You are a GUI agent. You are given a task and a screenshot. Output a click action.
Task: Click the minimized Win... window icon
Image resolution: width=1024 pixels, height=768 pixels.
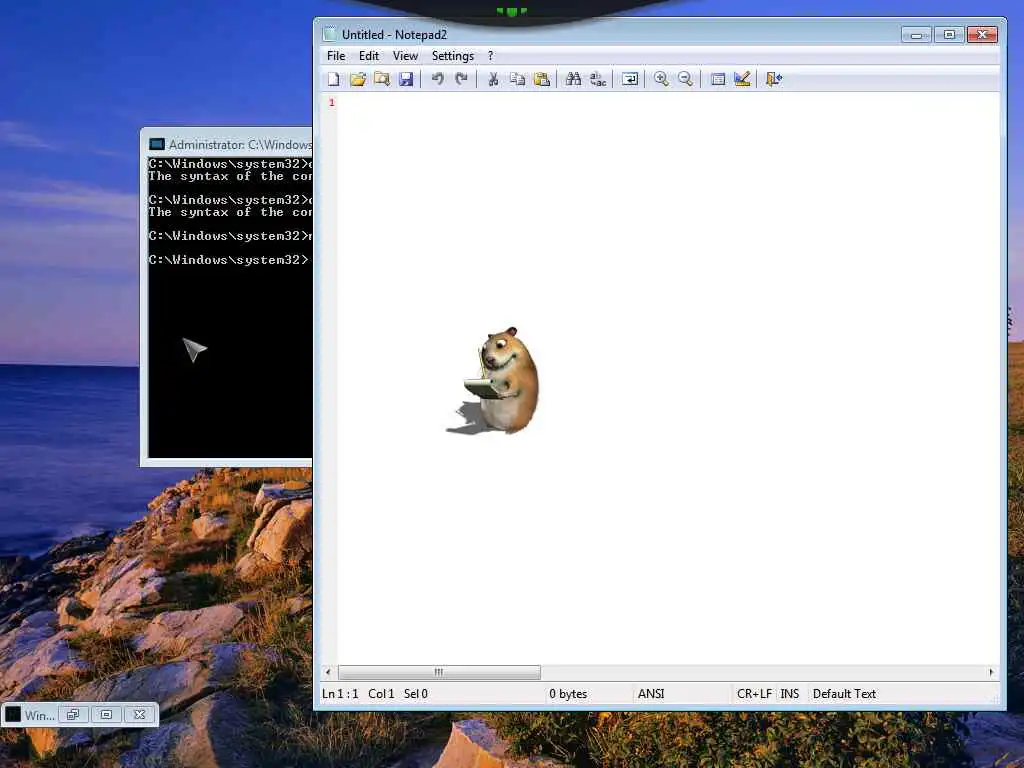pos(13,714)
